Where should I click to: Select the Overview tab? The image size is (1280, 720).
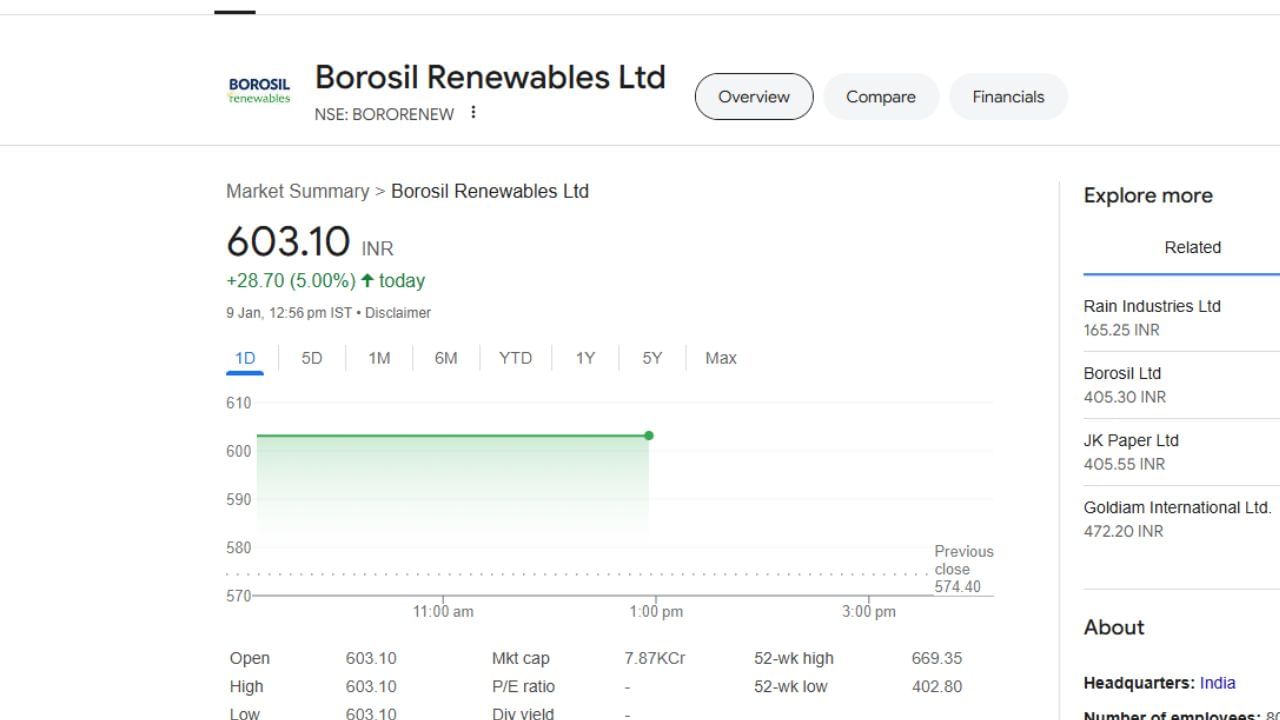coord(754,97)
